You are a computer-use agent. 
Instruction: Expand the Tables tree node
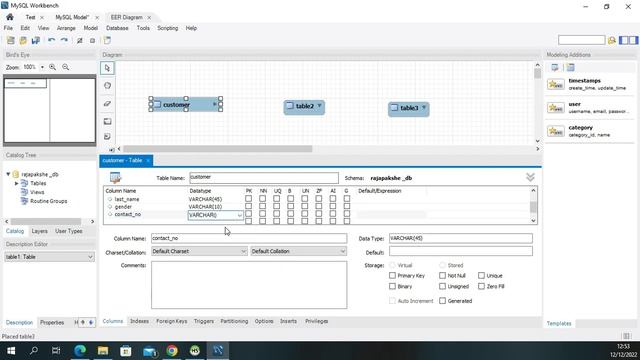pos(16,183)
